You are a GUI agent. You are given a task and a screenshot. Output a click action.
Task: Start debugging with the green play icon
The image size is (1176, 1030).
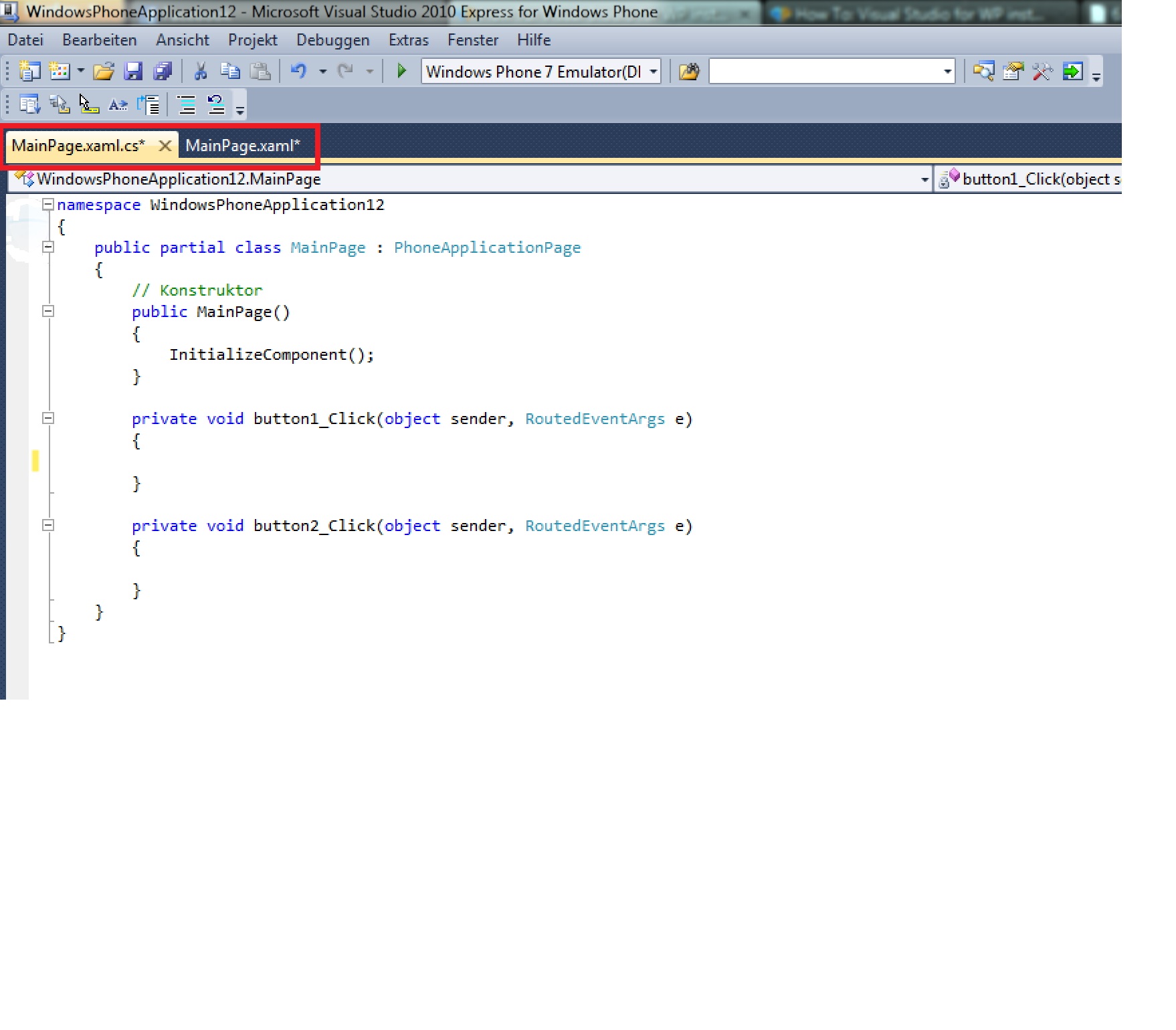[x=401, y=71]
